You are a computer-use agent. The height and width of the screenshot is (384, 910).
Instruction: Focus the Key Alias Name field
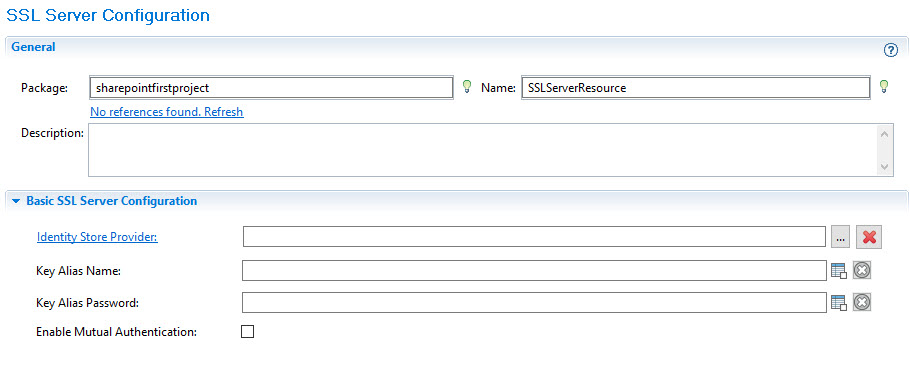(535, 270)
